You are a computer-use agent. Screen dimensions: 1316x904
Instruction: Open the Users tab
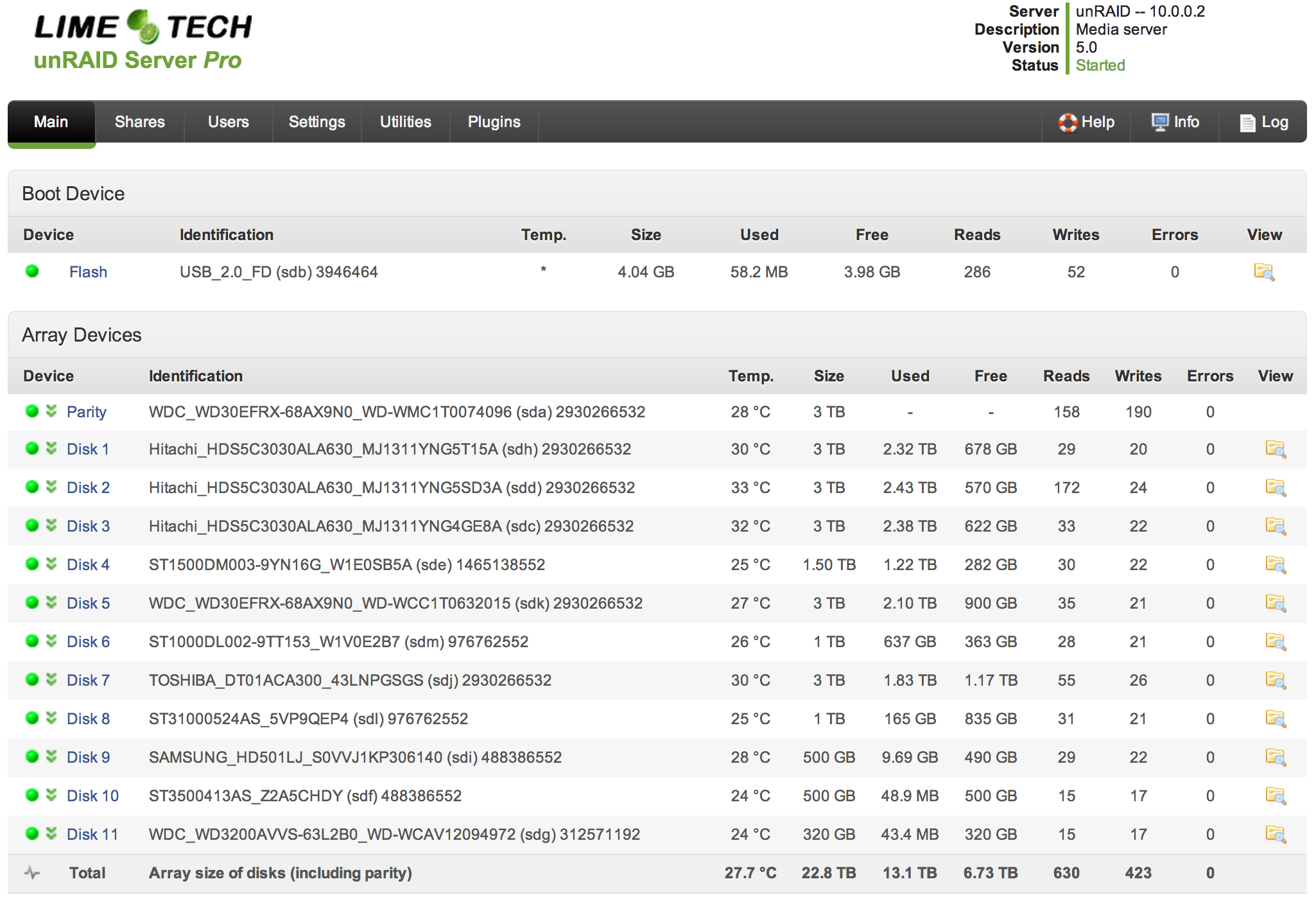click(229, 122)
